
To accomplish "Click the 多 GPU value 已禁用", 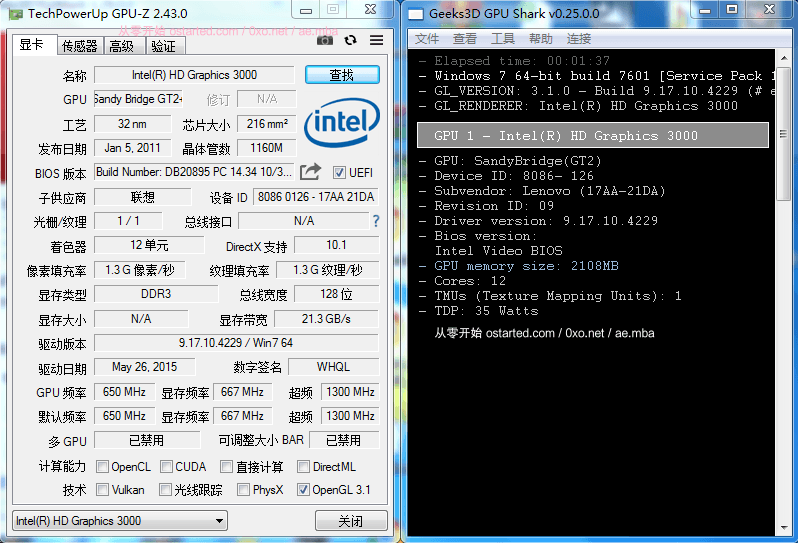I will pyautogui.click(x=147, y=440).
